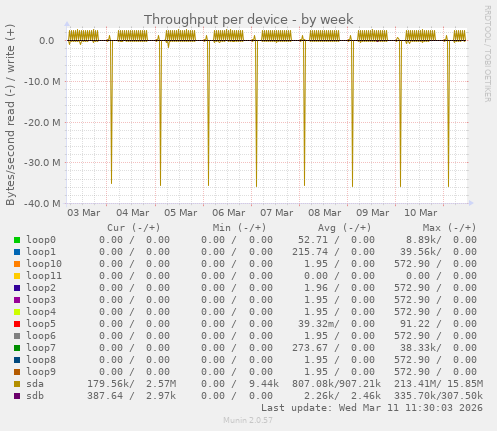Click the loop4 lime color swatch
The height and width of the screenshot is (431, 497).
click(x=17, y=312)
